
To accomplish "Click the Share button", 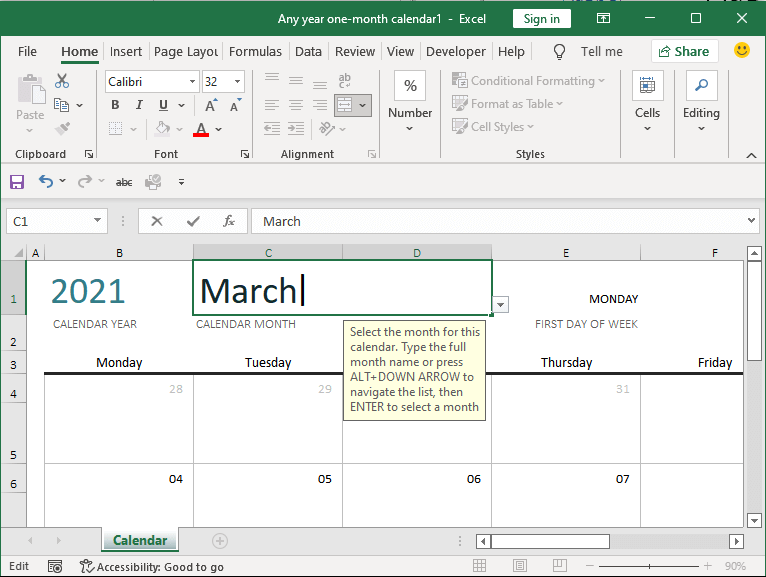I will tap(684, 51).
